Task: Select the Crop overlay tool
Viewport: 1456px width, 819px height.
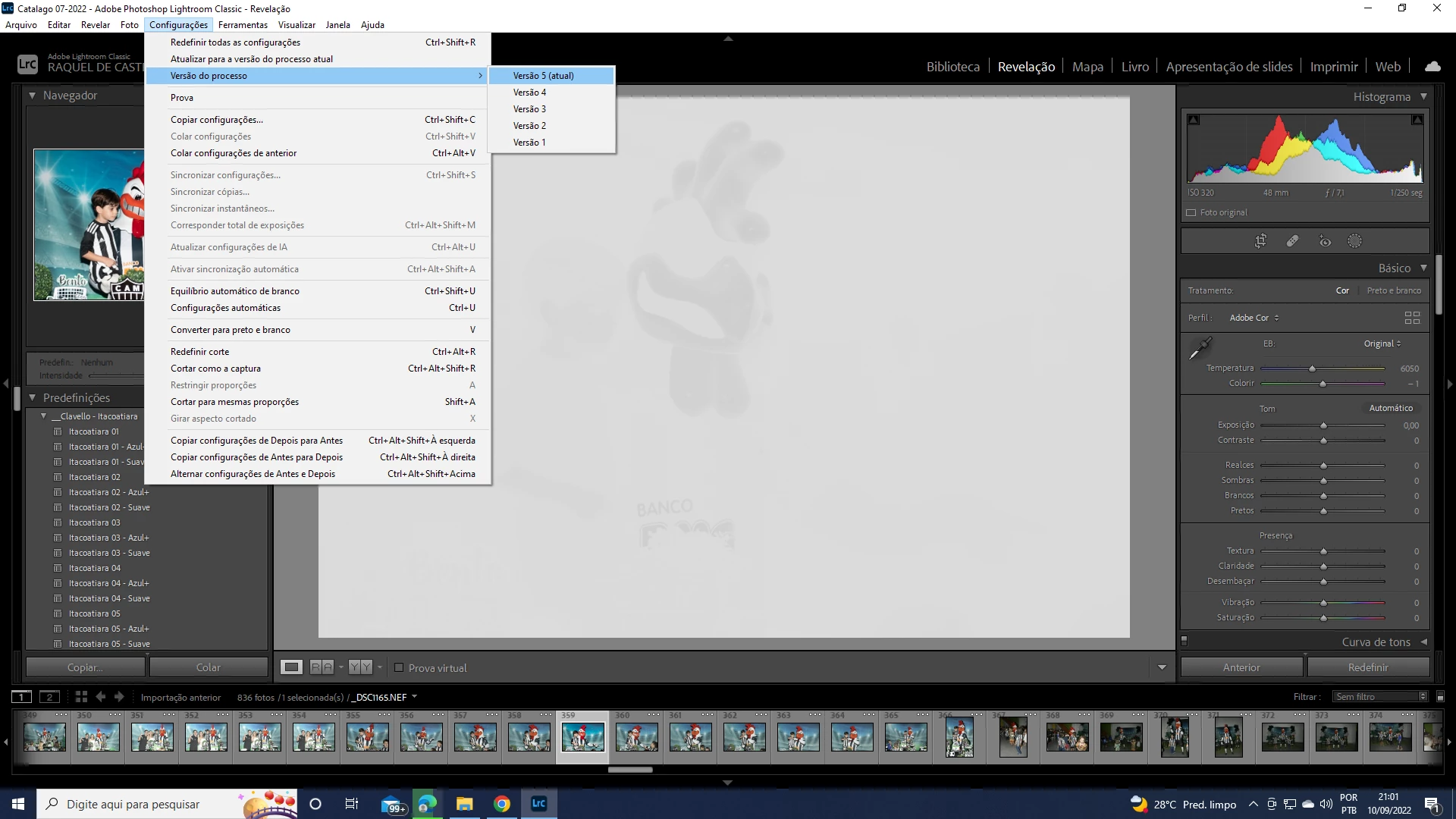Action: 1260,241
